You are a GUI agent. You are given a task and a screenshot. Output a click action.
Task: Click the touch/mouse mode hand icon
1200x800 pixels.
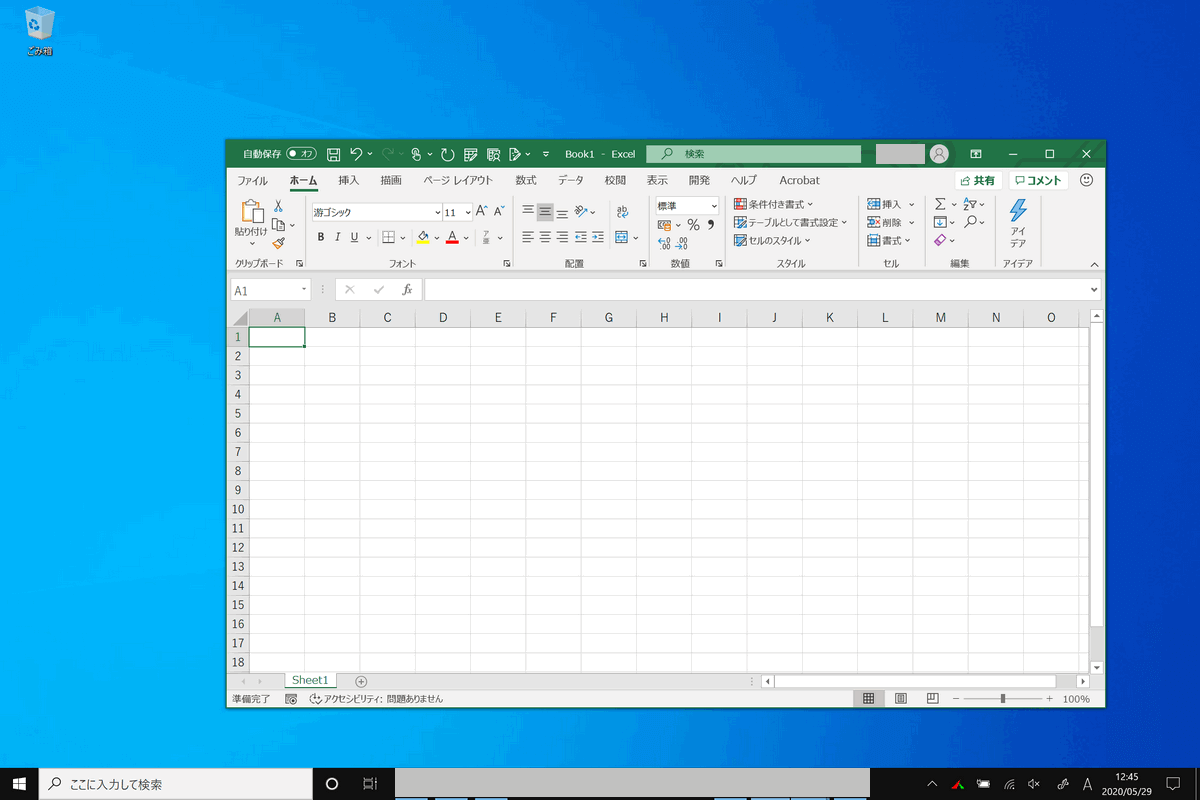coord(416,154)
